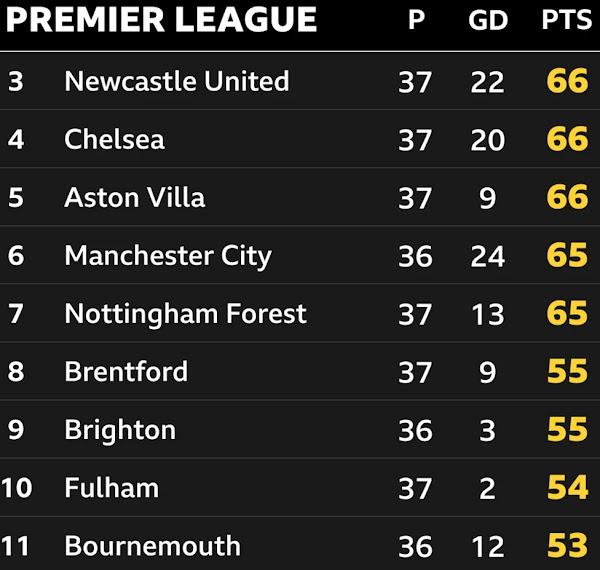Click Manchester City in the table
The height and width of the screenshot is (570, 600).
point(168,256)
